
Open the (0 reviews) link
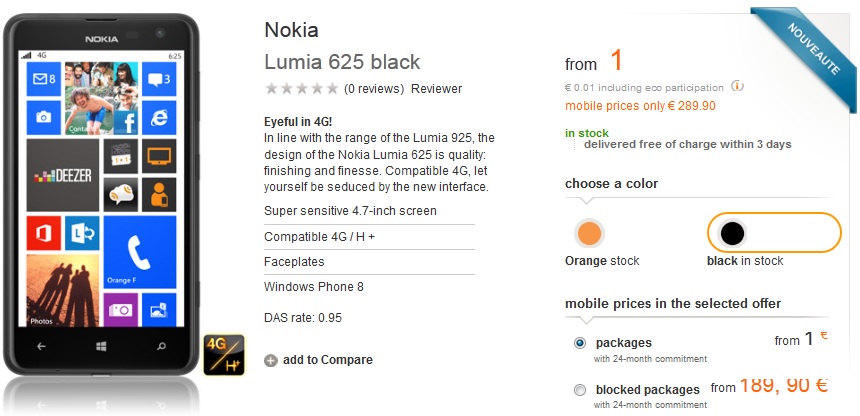tap(375, 89)
